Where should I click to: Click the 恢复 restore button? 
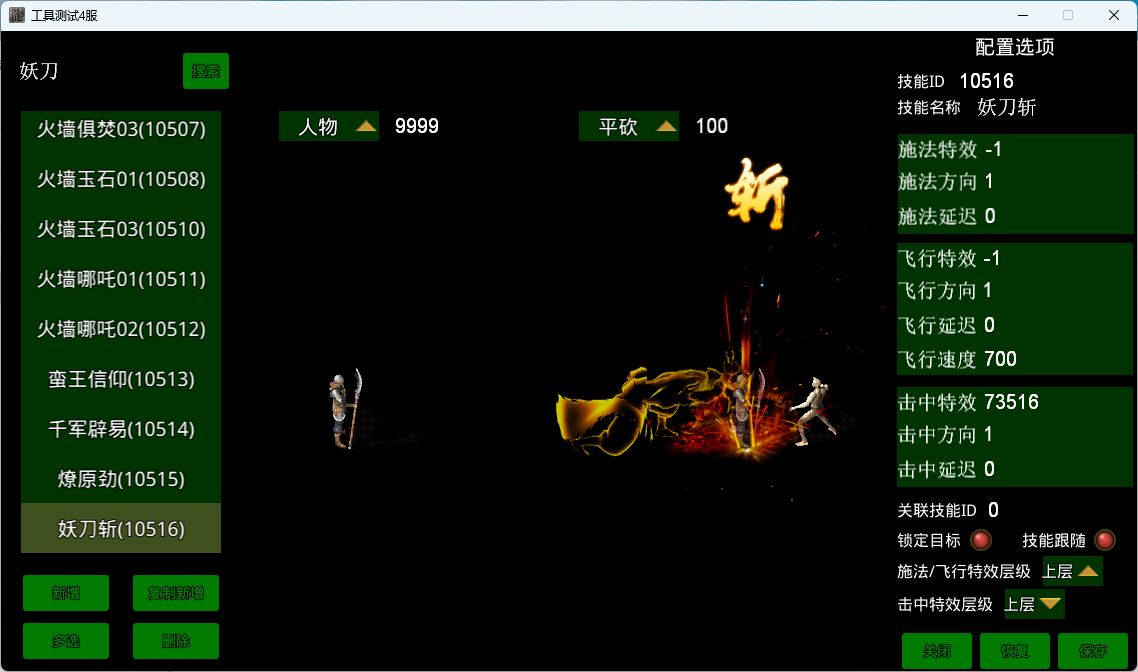tap(1015, 650)
